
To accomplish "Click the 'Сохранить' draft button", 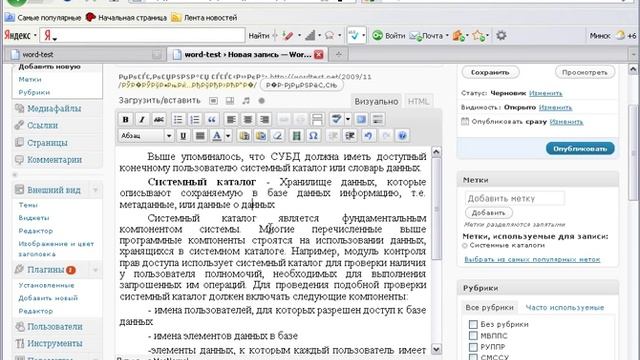I will (x=490, y=72).
